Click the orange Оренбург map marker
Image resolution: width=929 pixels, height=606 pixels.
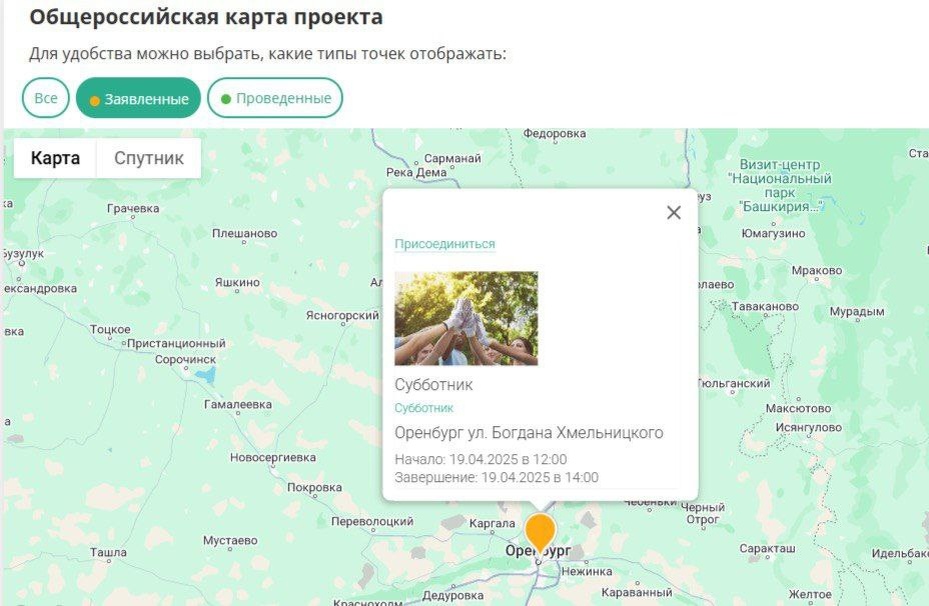(x=540, y=533)
